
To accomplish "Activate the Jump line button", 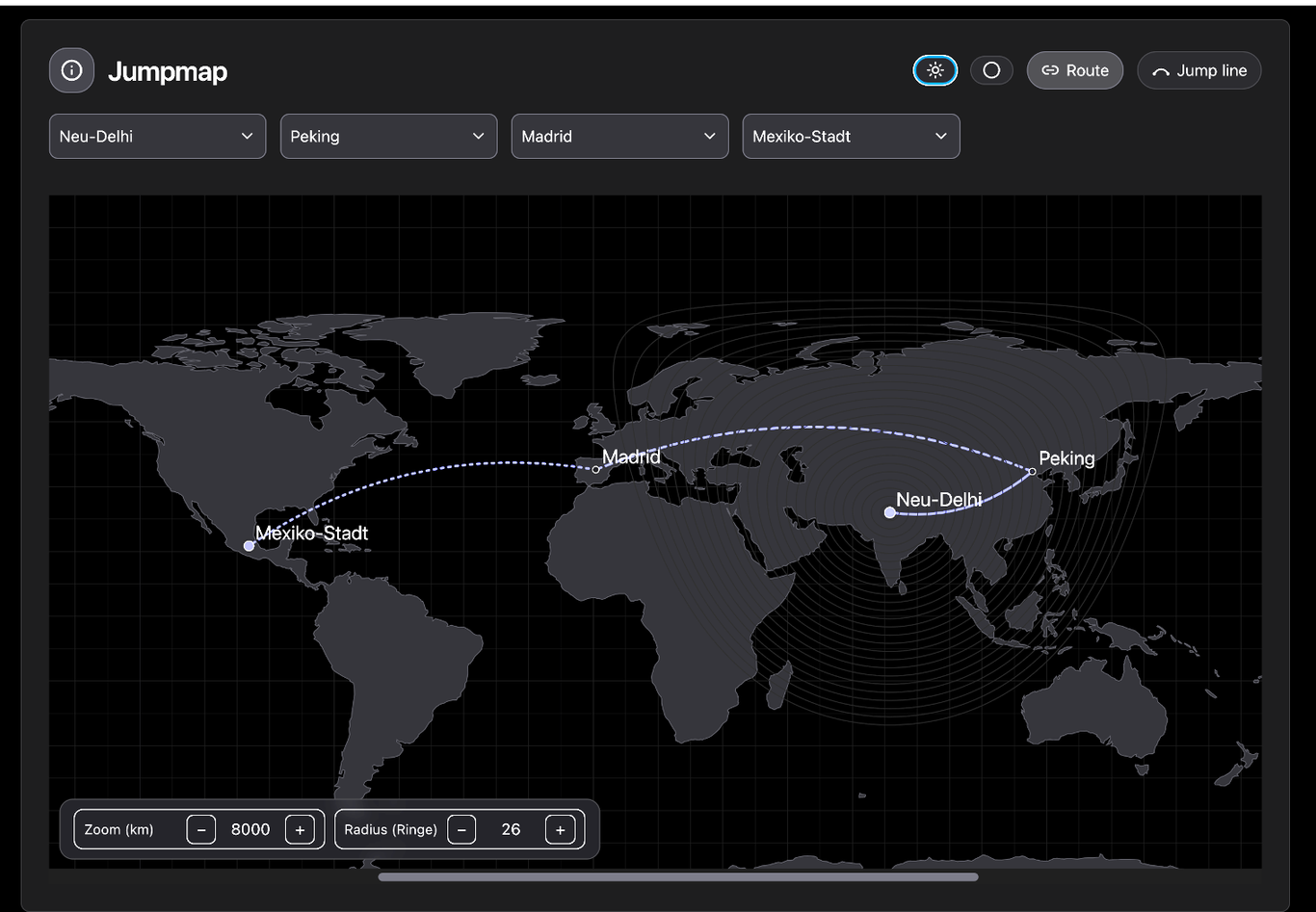I will (x=1198, y=70).
